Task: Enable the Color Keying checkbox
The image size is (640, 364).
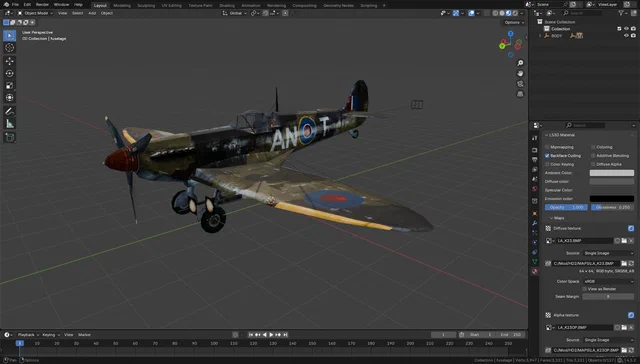Action: click(x=547, y=164)
